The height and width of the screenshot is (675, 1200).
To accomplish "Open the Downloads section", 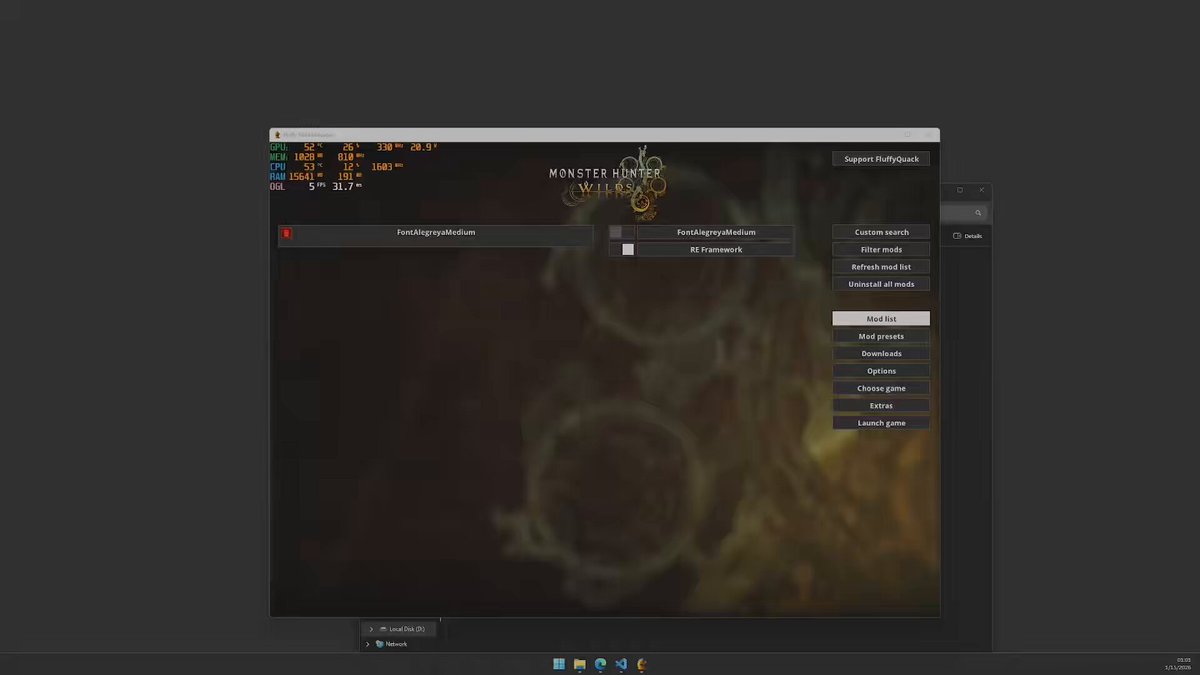I will (881, 354).
